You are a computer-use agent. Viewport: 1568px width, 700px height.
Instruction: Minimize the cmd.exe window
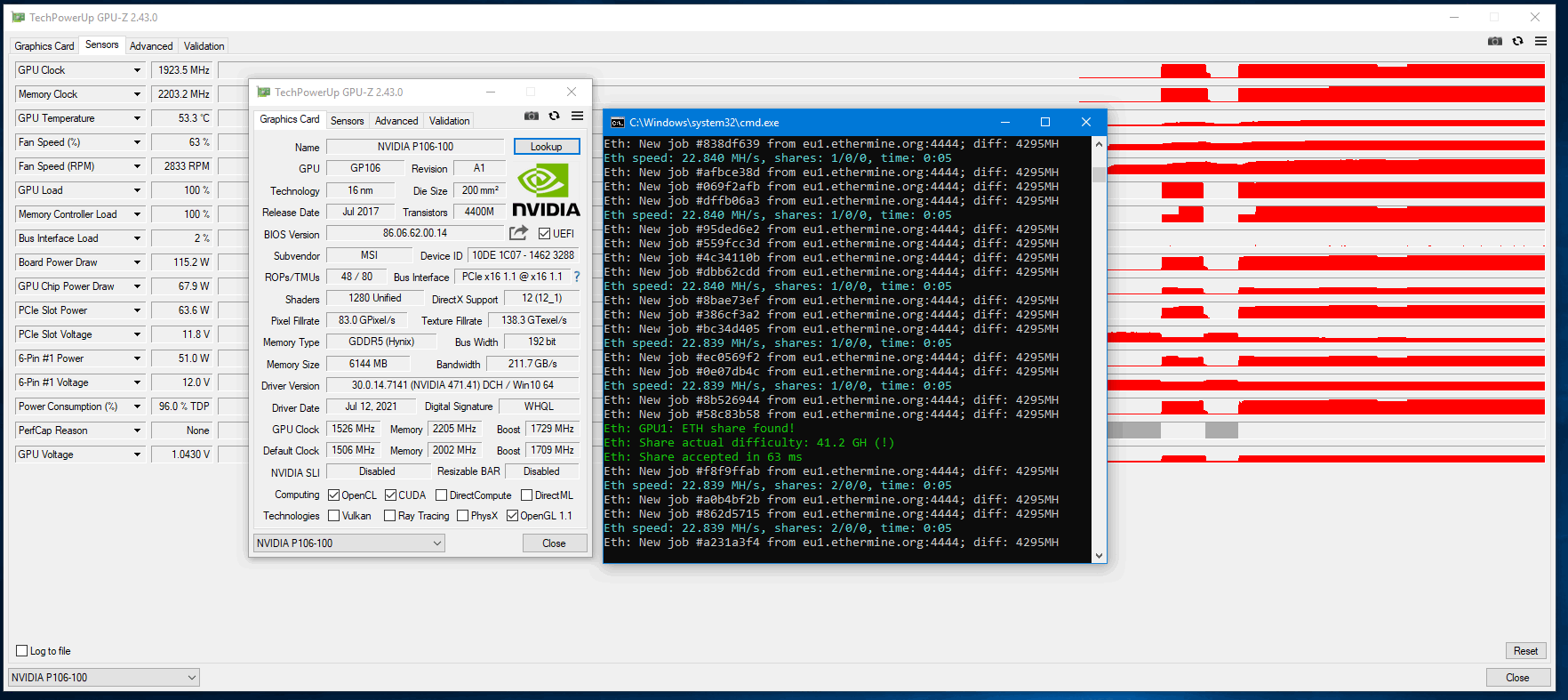(x=1005, y=123)
